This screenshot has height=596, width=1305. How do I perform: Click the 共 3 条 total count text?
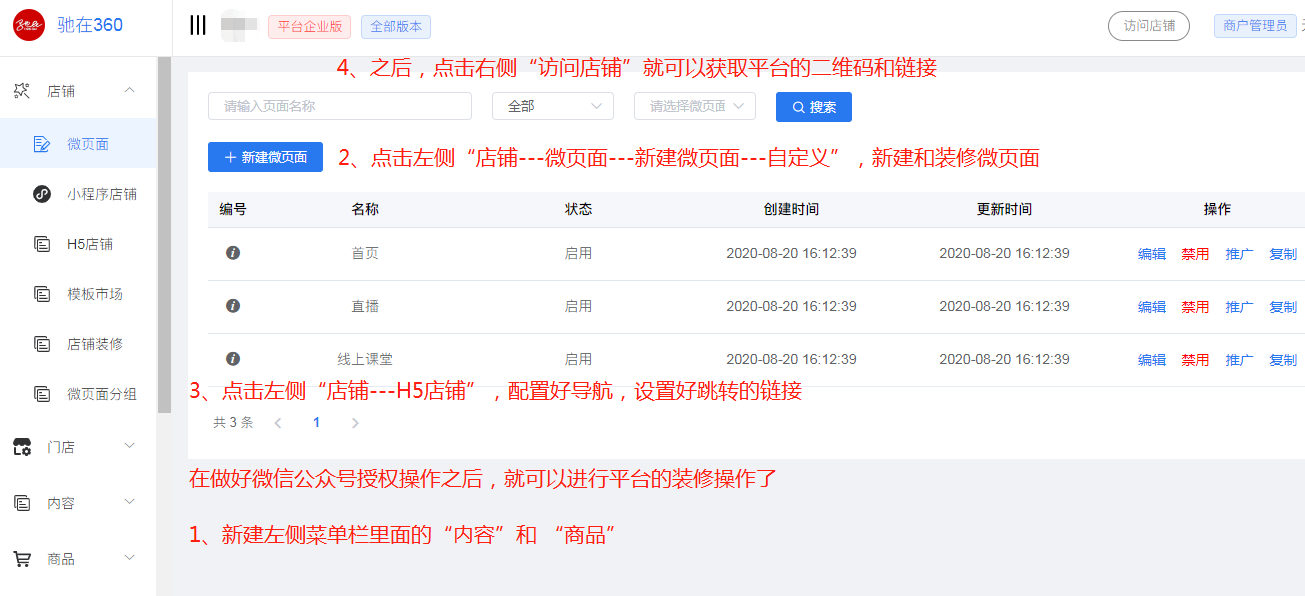[233, 423]
